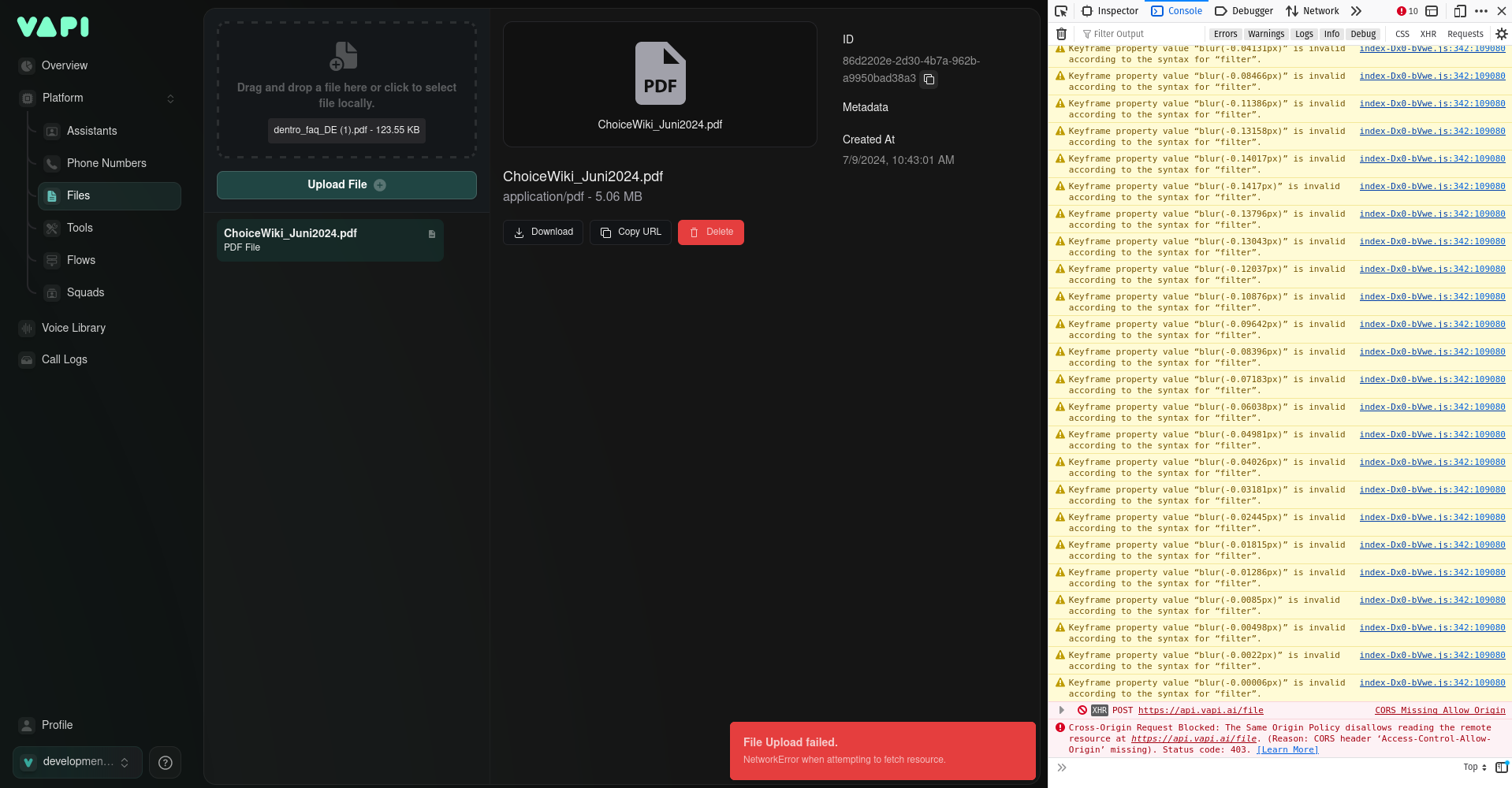Viewport: 1512px width, 788px height.
Task: Navigate to Flows
Action: click(x=81, y=260)
